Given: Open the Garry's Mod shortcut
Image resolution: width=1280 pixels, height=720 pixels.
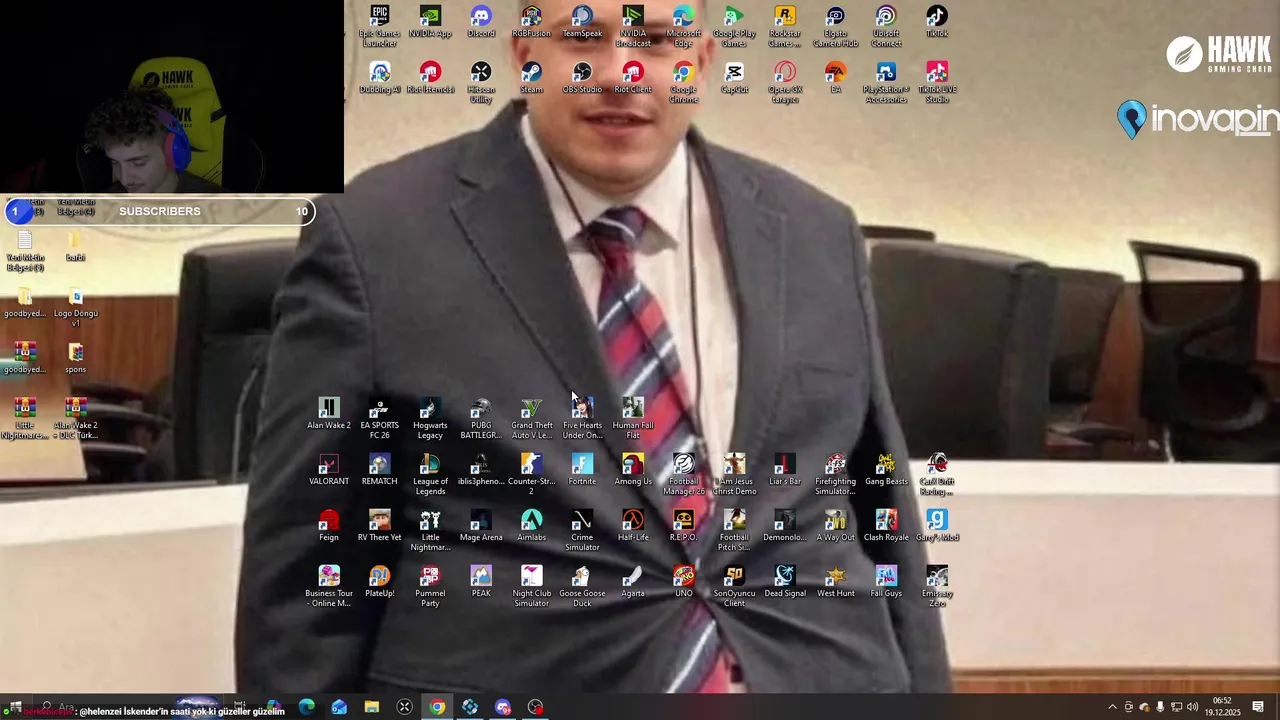Looking at the screenshot, I should 937,526.
